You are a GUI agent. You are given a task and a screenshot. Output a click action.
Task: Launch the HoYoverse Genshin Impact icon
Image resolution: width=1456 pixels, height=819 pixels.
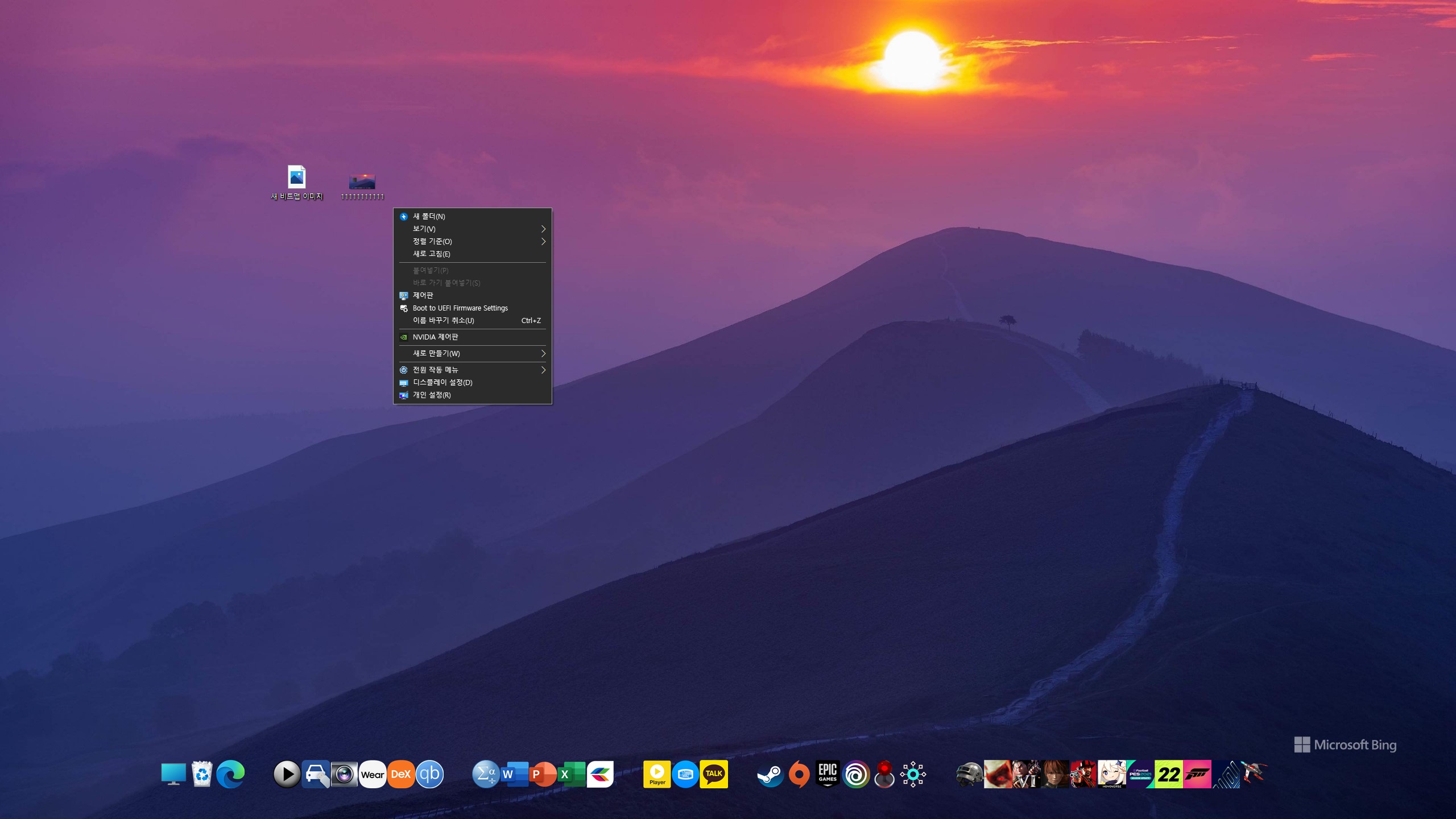click(x=1112, y=774)
